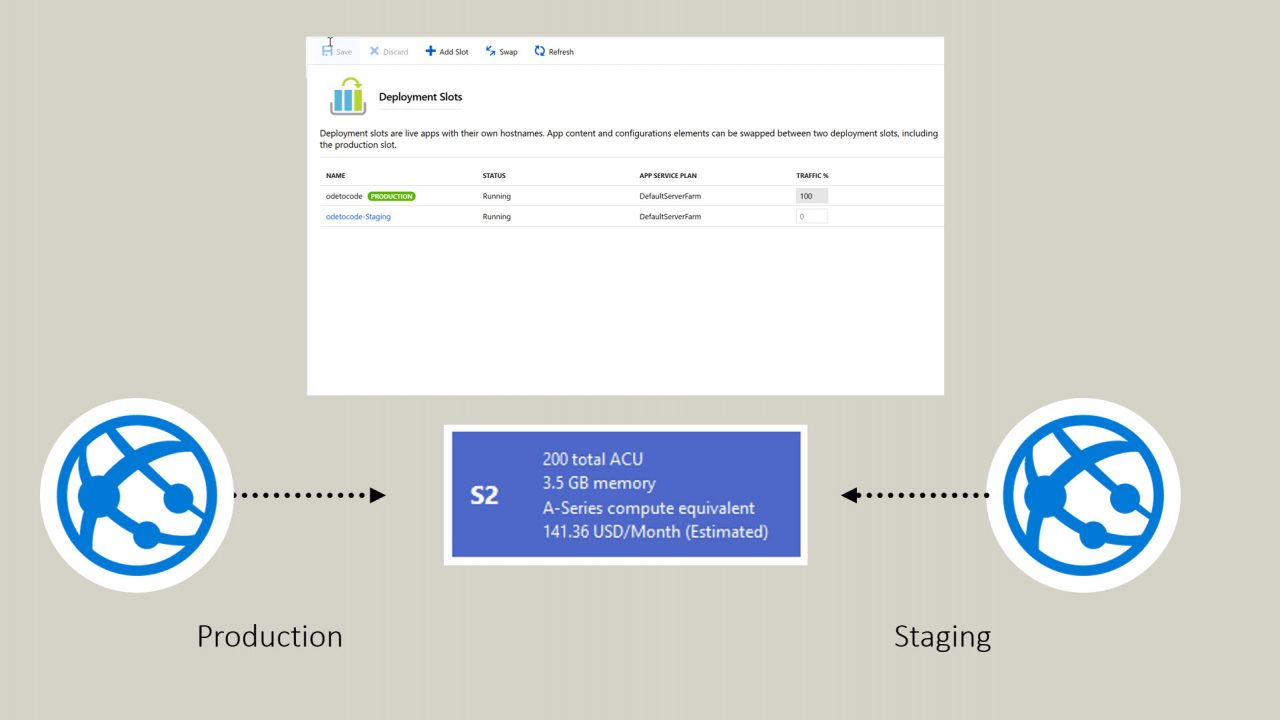Click Running status in odetocode-Staging row
1280x720 pixels.
tap(496, 216)
